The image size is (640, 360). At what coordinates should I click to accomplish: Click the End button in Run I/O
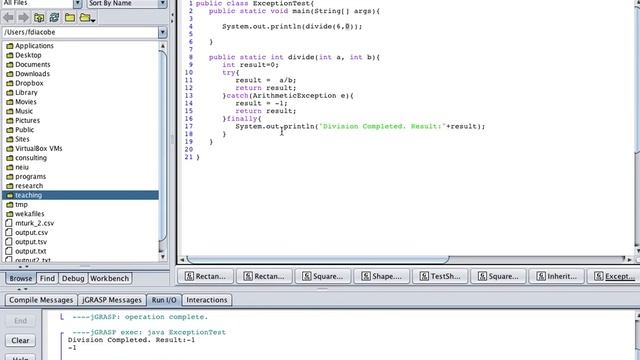click(20, 321)
